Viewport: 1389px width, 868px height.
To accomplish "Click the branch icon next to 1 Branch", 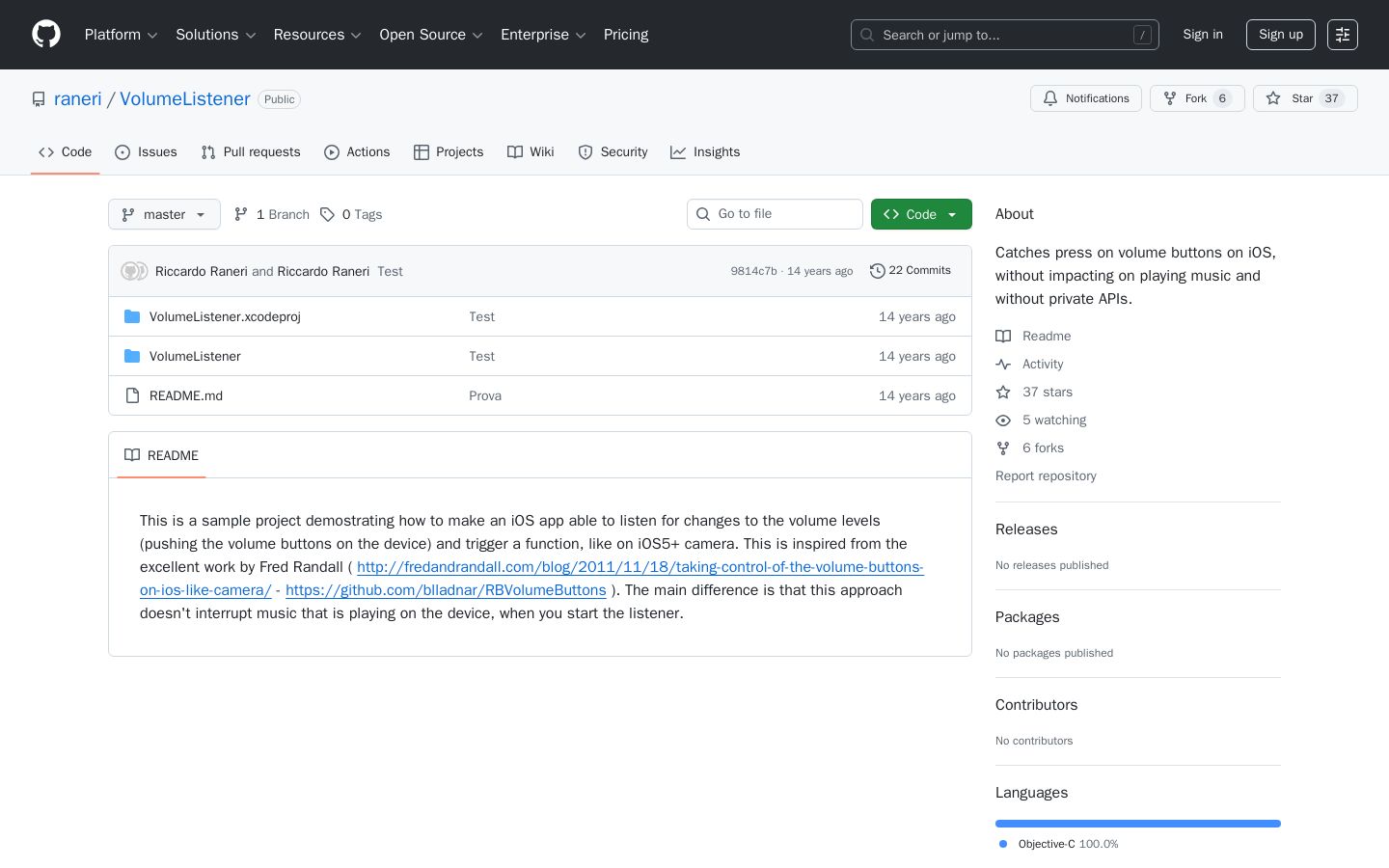I will (241, 214).
